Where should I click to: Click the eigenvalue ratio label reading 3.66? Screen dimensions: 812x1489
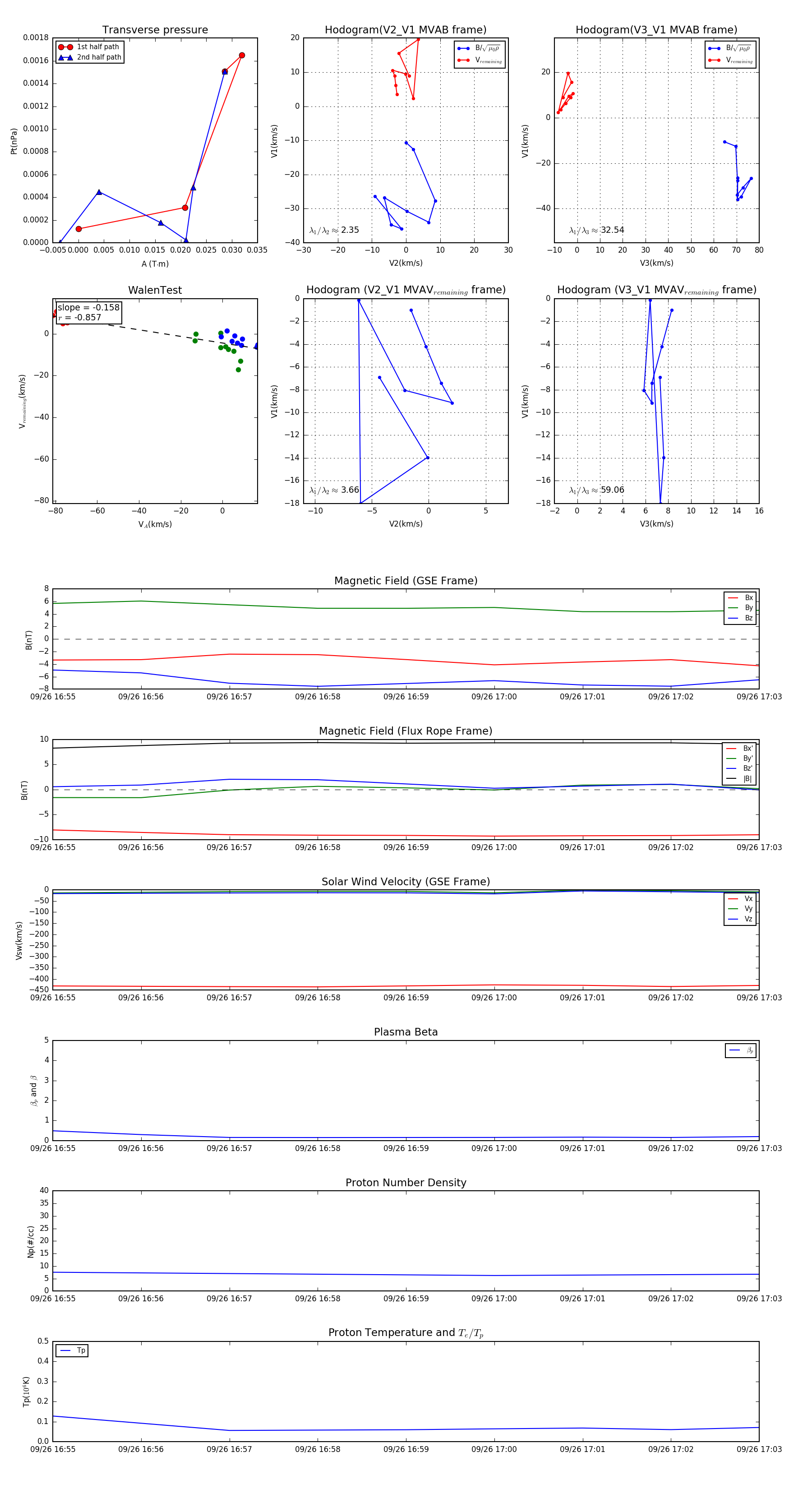[334, 490]
